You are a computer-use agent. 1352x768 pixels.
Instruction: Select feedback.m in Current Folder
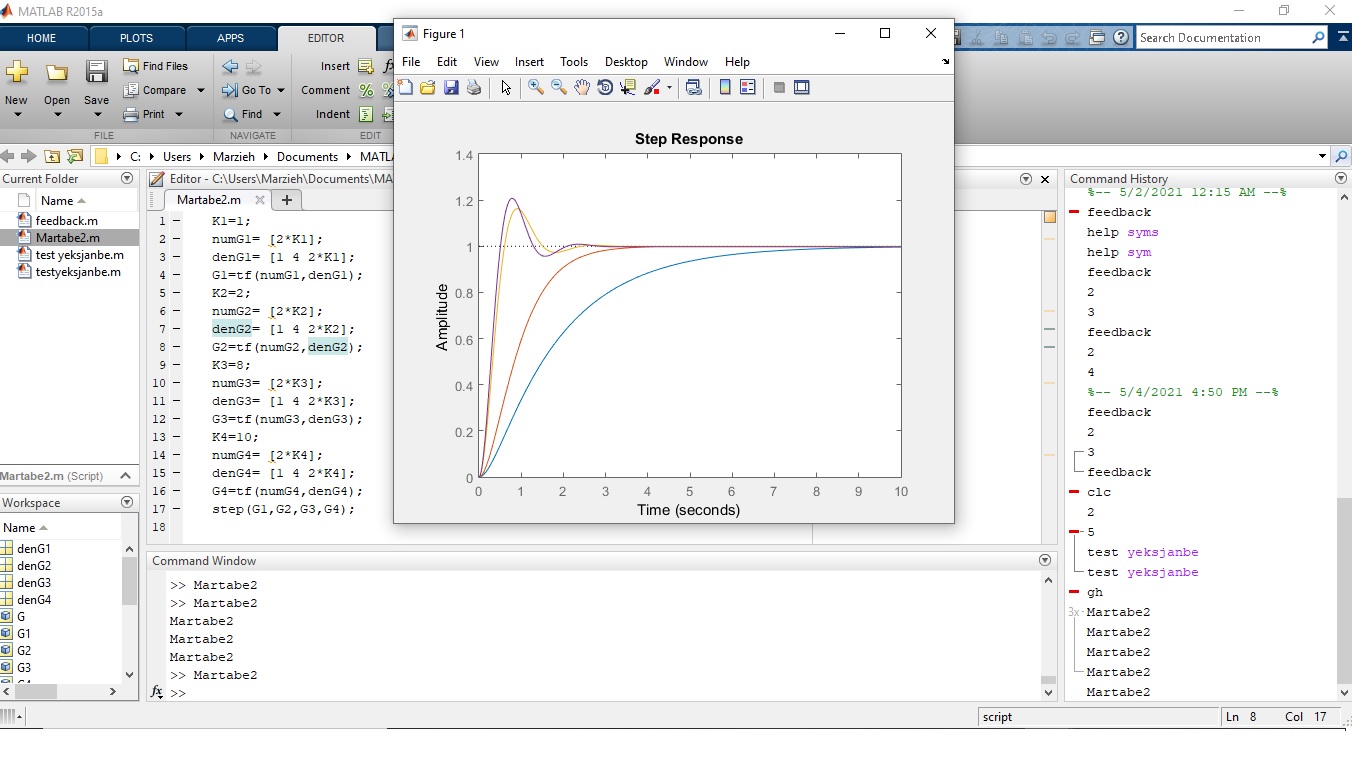[x=67, y=221]
